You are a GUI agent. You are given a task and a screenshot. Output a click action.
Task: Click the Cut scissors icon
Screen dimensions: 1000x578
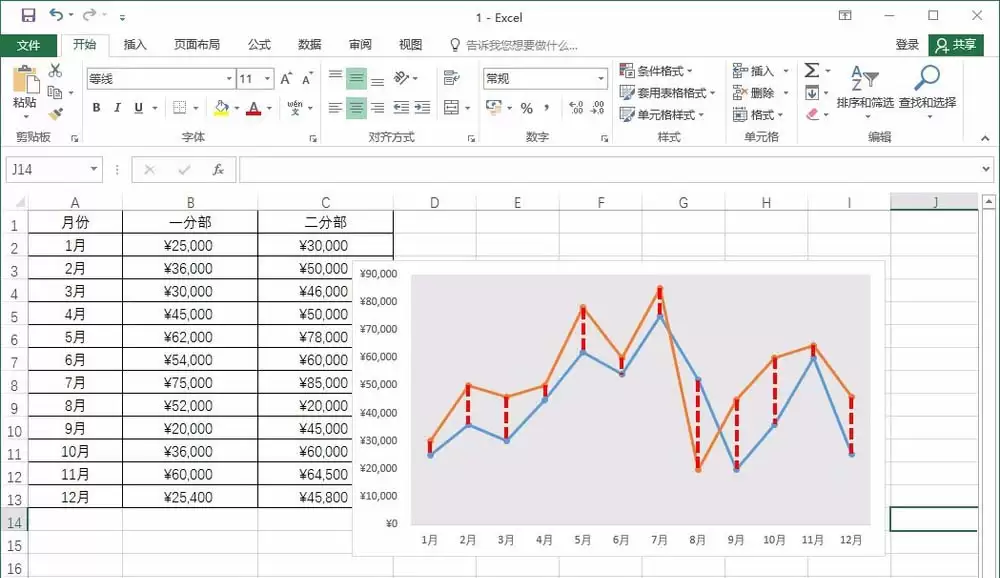point(55,70)
